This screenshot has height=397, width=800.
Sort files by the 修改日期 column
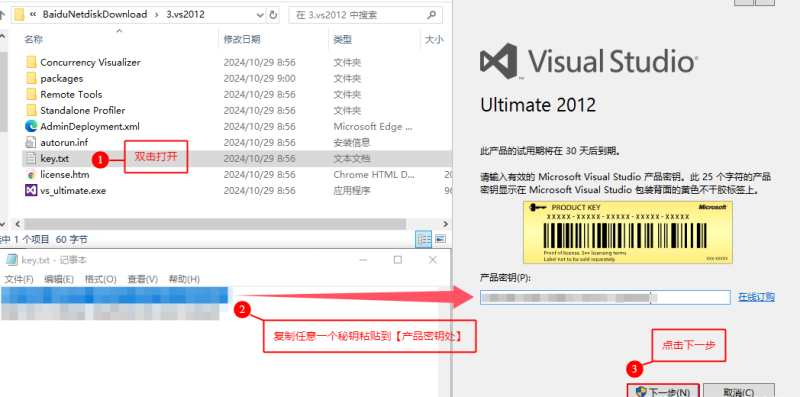[242, 39]
